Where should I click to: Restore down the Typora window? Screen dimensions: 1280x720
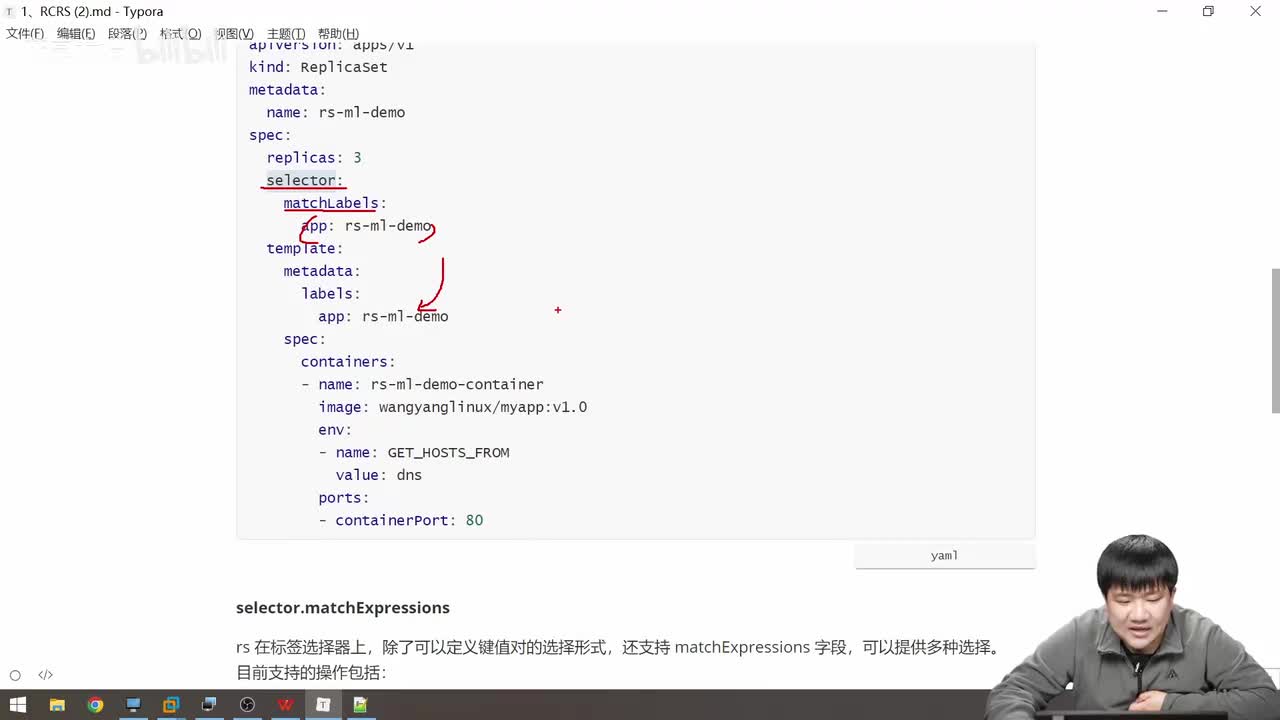[x=1208, y=11]
